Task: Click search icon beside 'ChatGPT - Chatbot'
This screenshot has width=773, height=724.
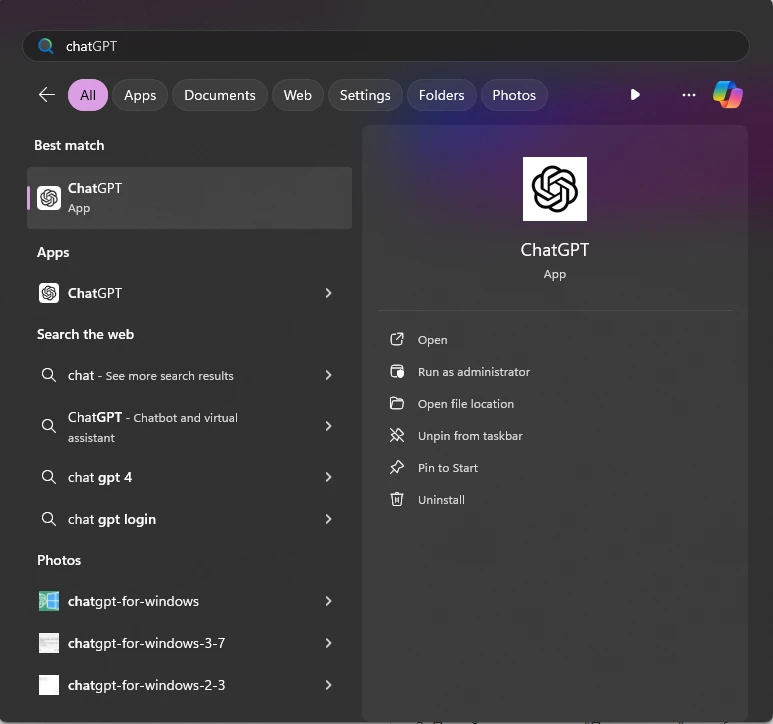Action: [x=48, y=426]
